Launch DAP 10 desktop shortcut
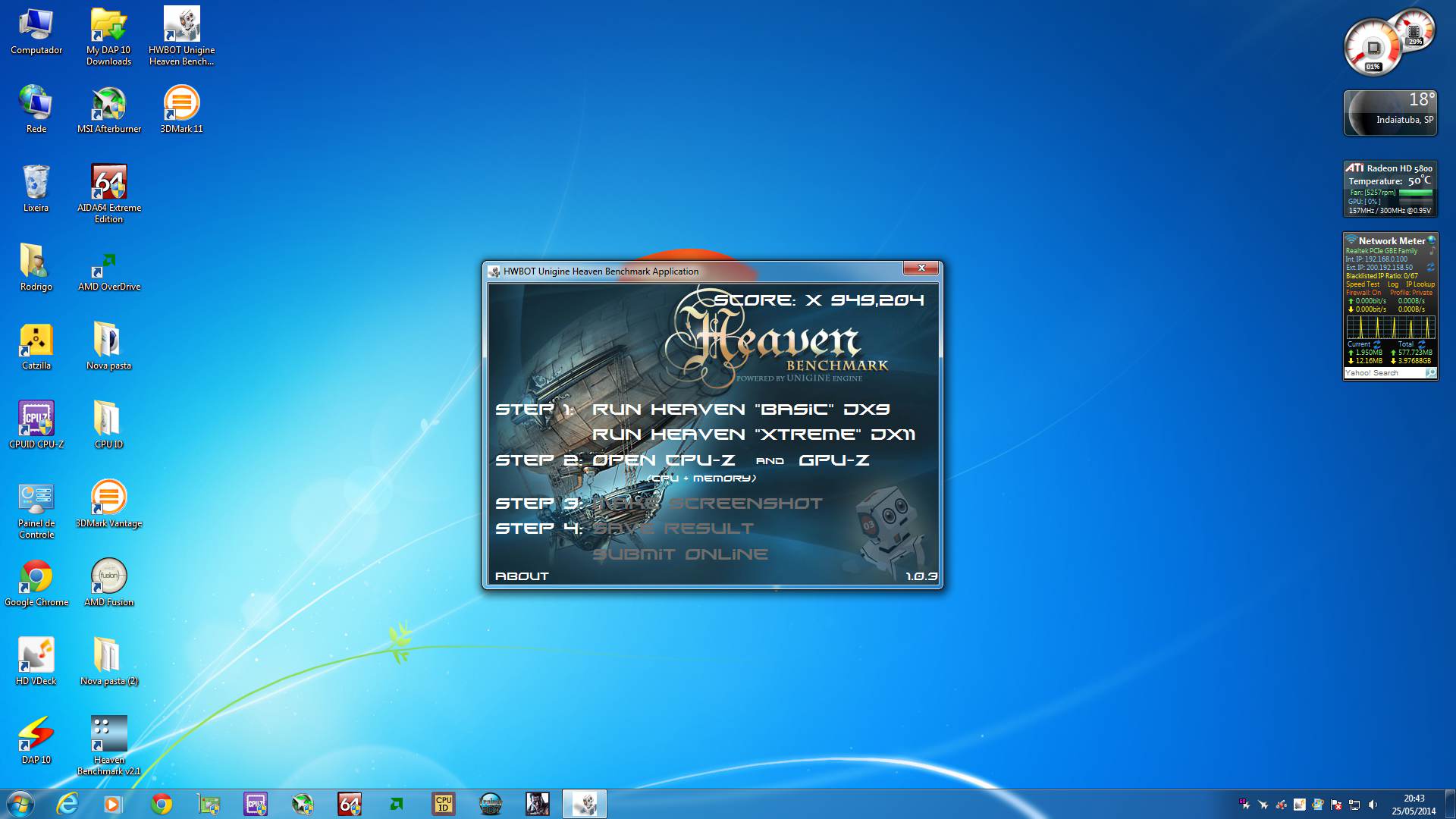The height and width of the screenshot is (819, 1456). [x=36, y=740]
